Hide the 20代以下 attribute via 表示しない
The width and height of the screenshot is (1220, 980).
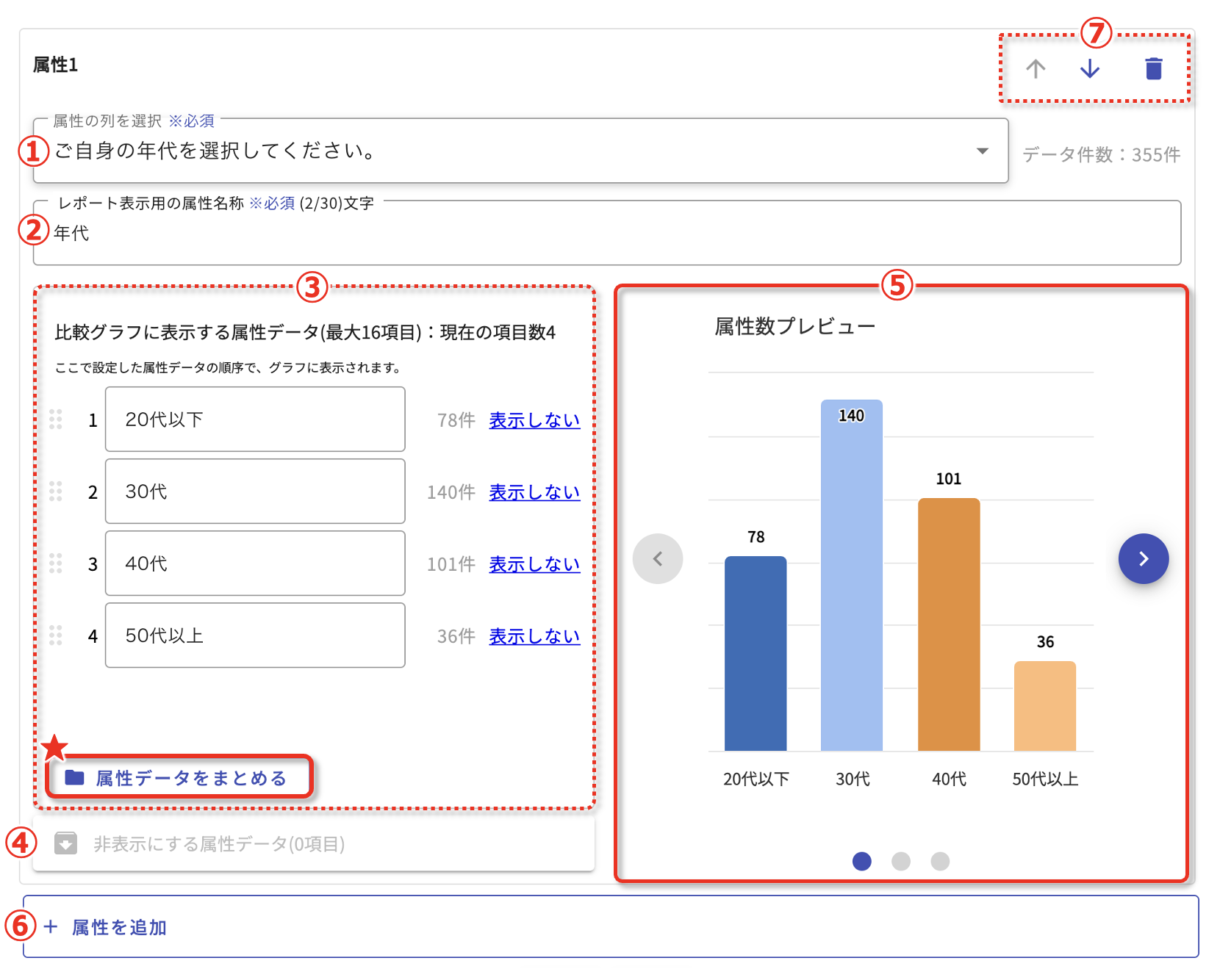(534, 420)
